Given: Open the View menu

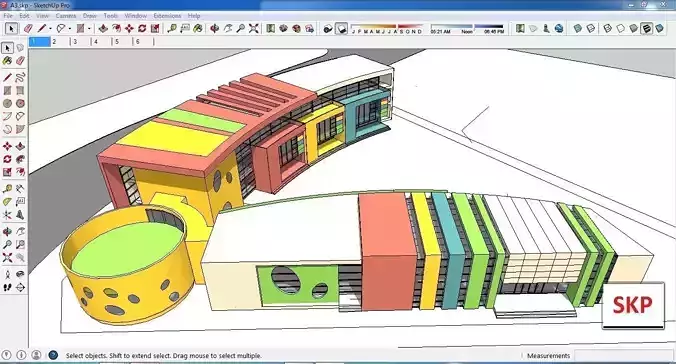Looking at the screenshot, I should click(42, 16).
